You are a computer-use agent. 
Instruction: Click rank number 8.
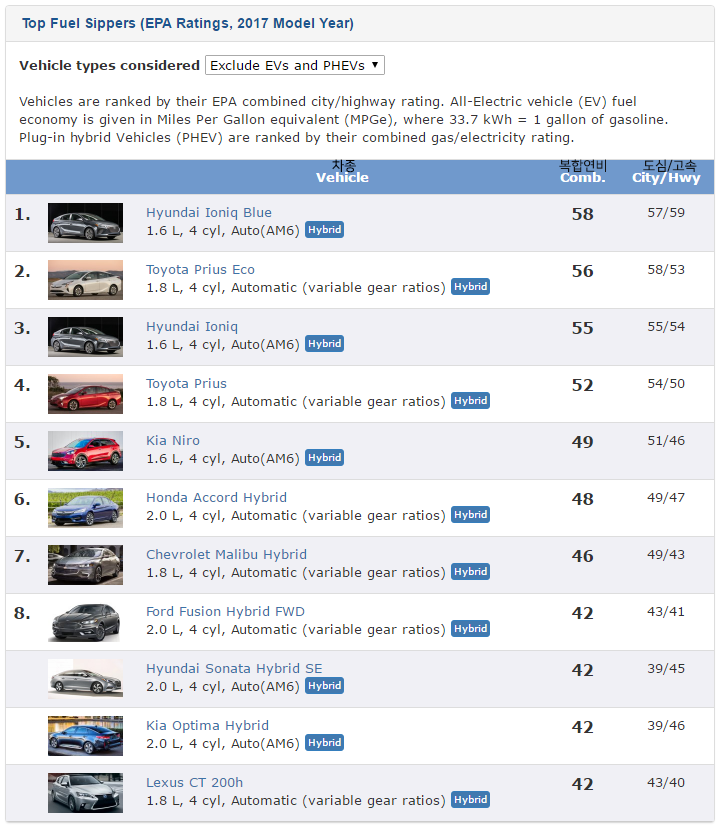22,613
